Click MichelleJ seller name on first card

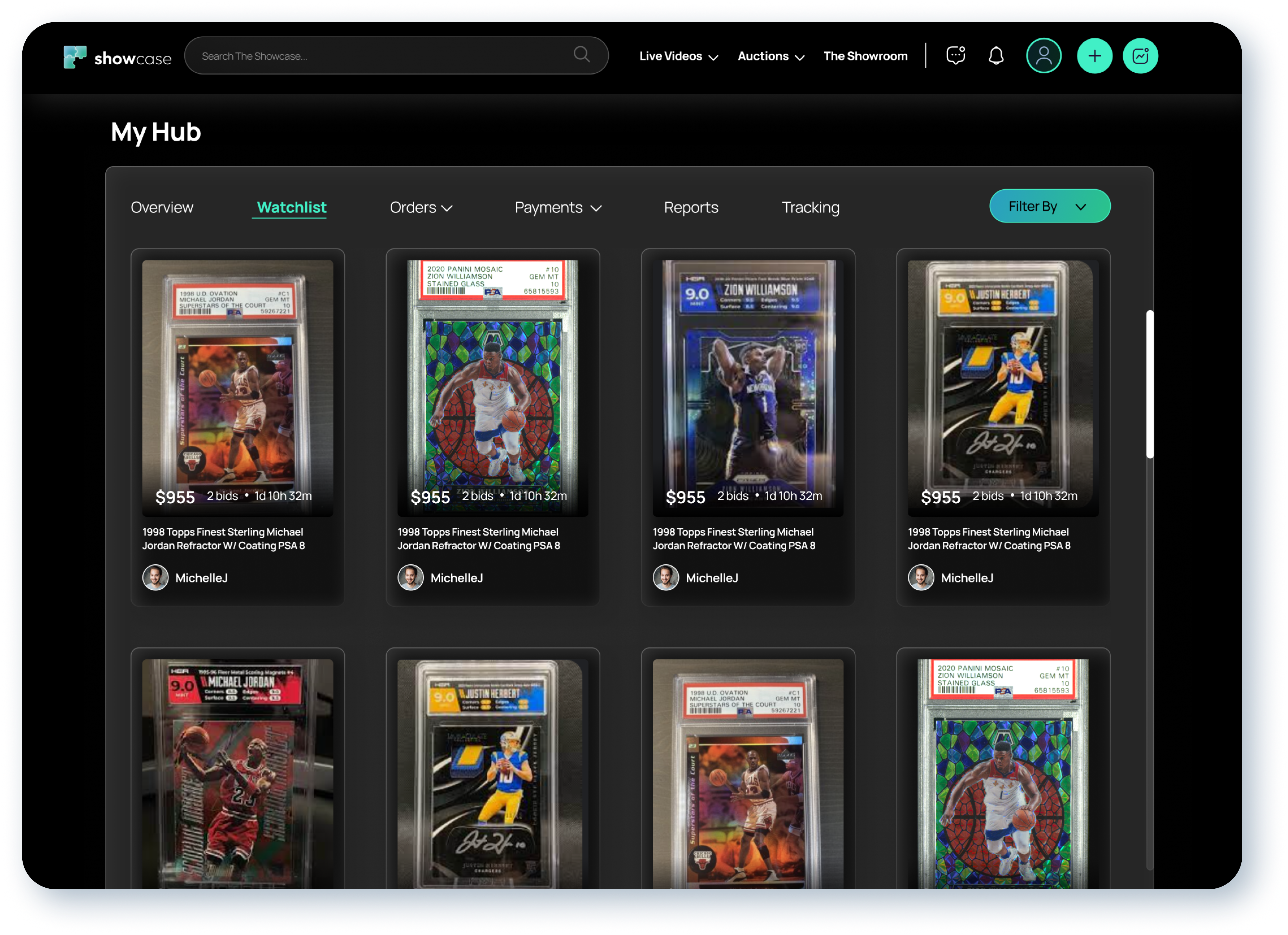point(201,577)
